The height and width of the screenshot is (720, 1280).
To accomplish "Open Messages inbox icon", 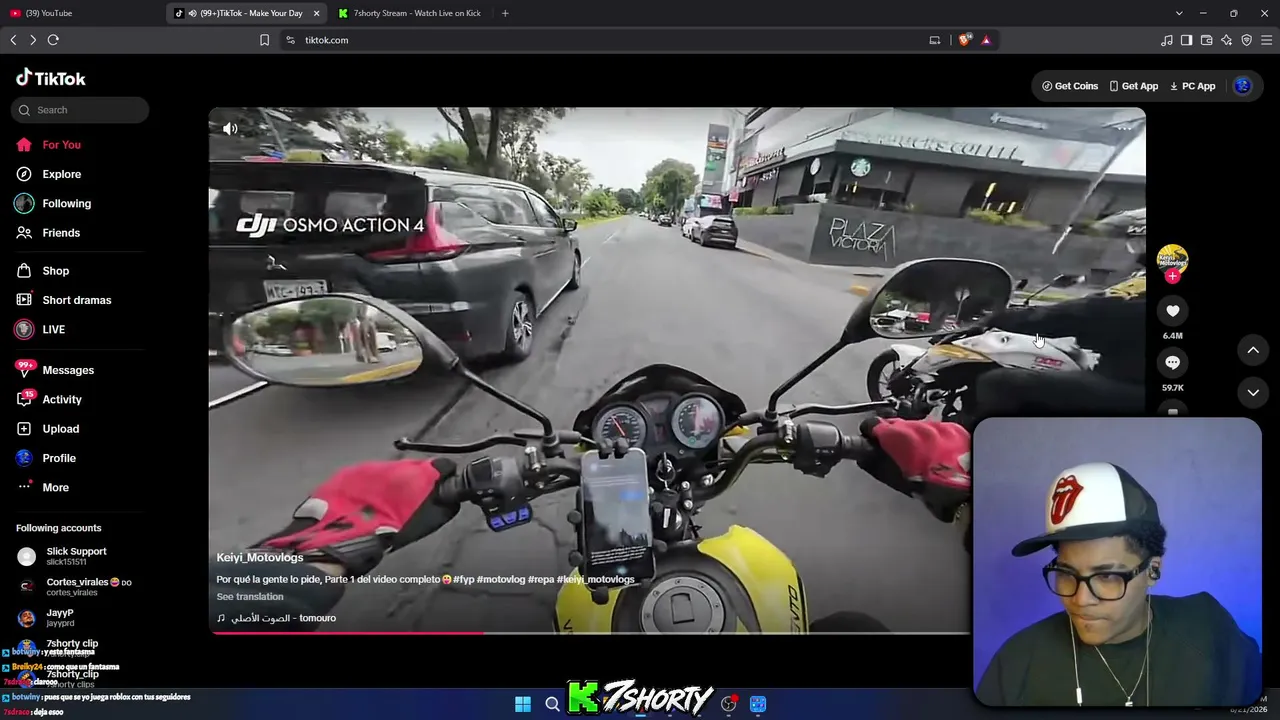I will [x=24, y=370].
